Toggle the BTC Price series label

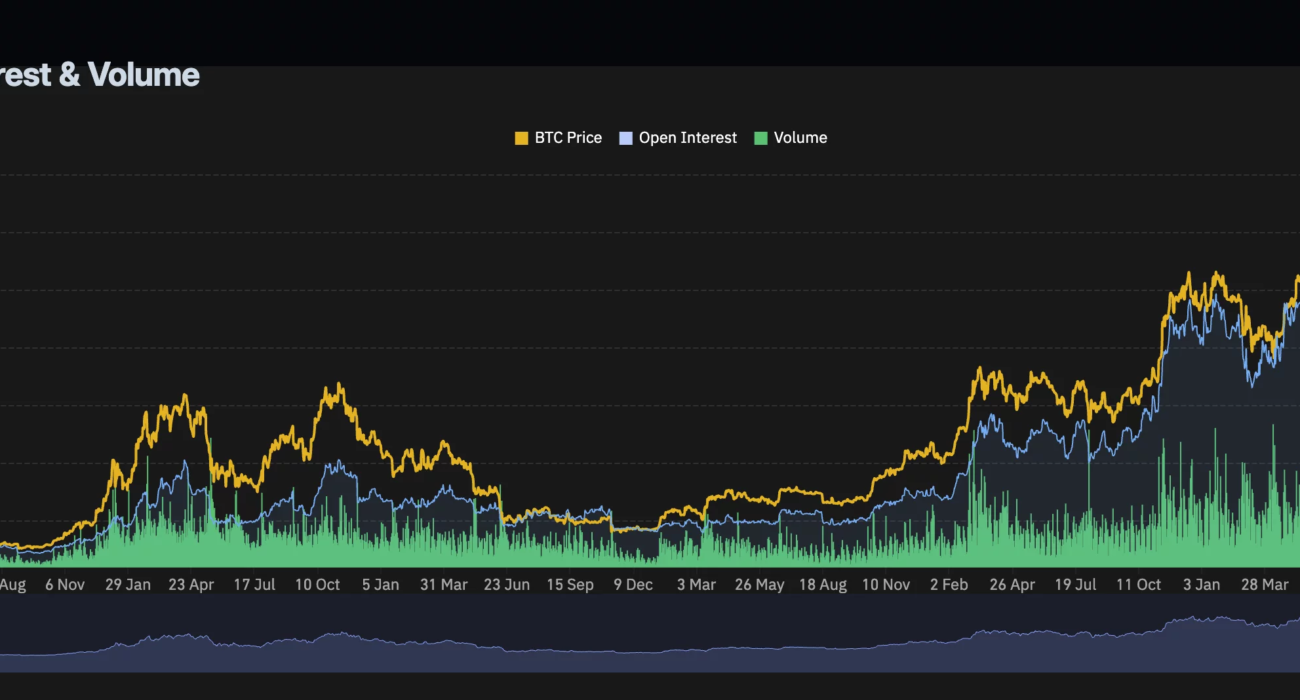[x=568, y=138]
